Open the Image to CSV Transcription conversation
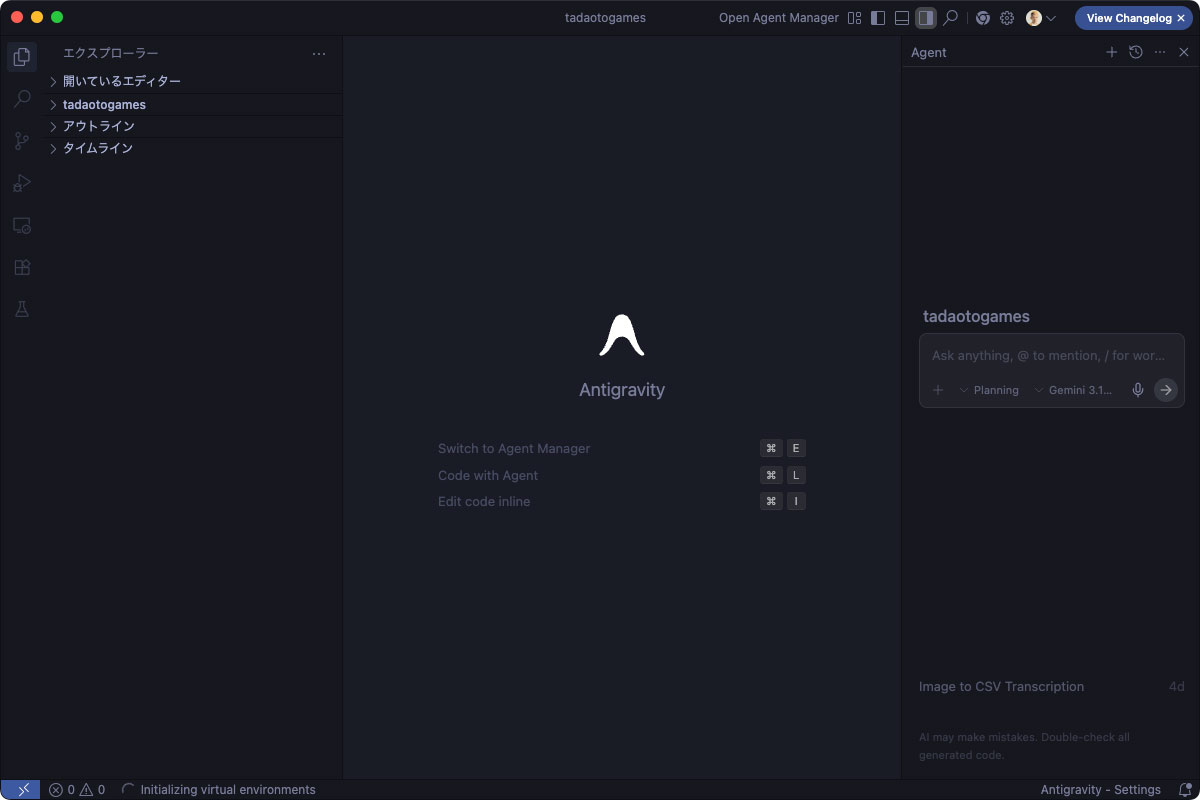 pos(1001,686)
